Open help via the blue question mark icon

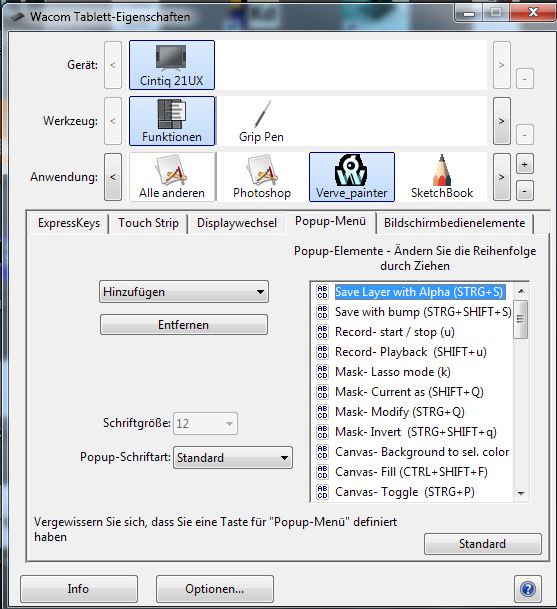[x=527, y=589]
